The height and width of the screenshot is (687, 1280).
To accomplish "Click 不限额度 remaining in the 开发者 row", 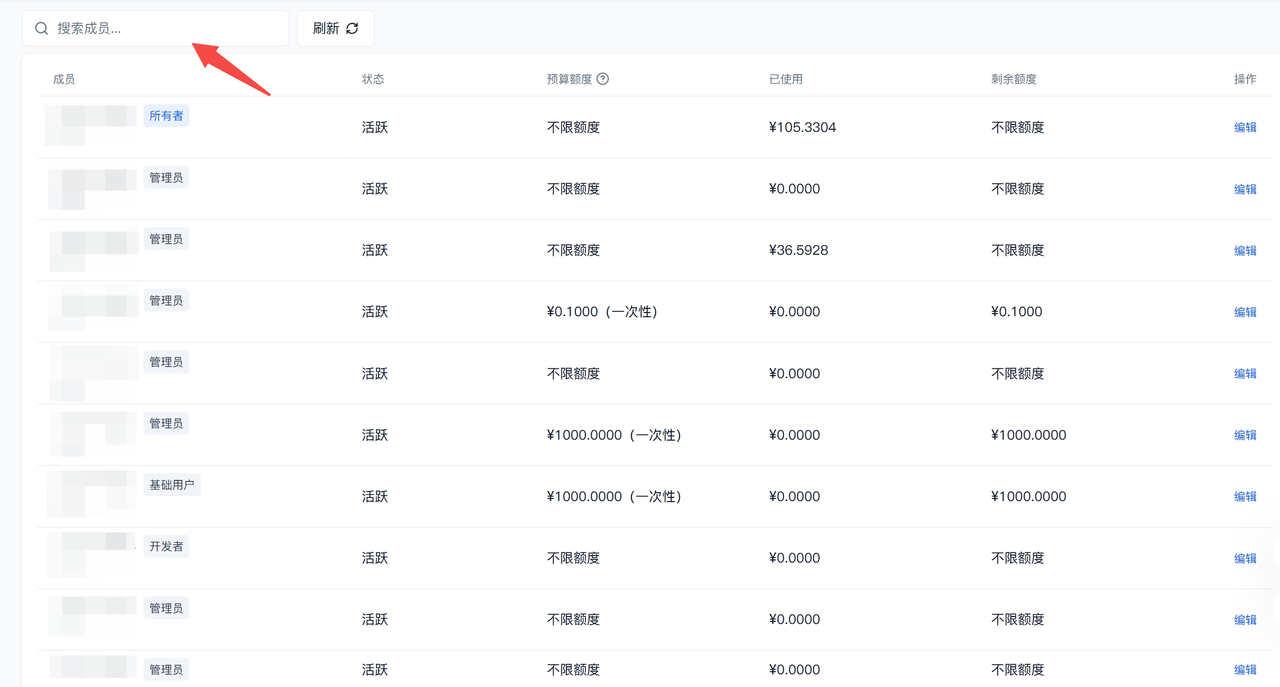I will pyautogui.click(x=1018, y=558).
